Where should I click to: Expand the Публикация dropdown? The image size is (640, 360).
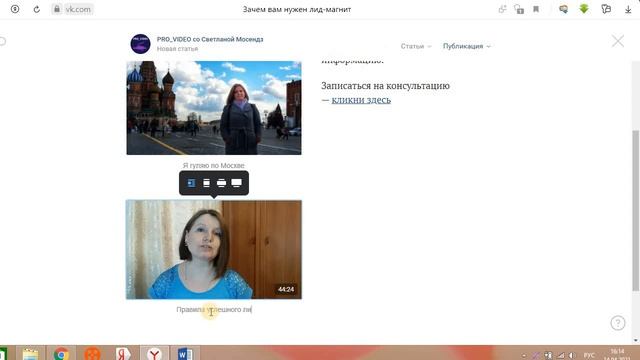(x=467, y=46)
